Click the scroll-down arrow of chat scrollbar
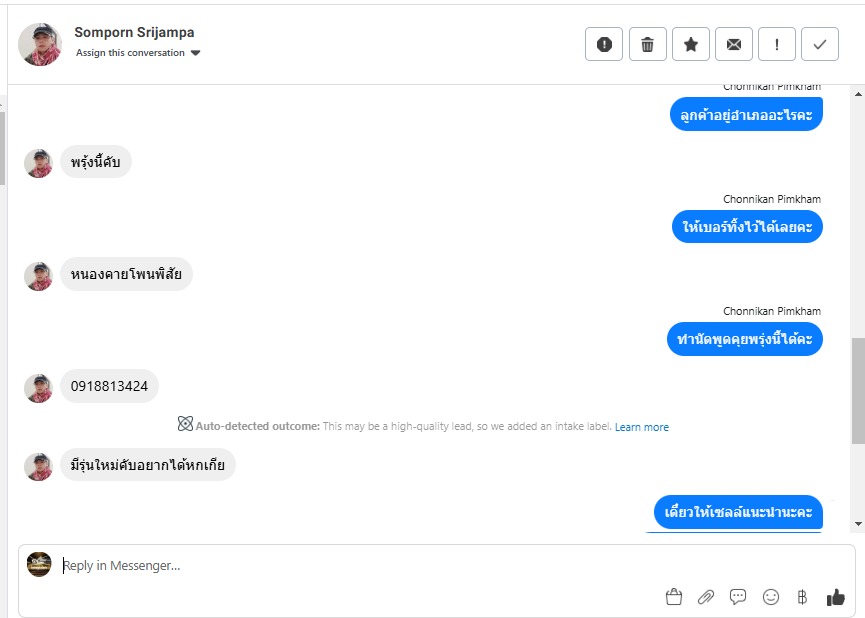 tap(858, 524)
